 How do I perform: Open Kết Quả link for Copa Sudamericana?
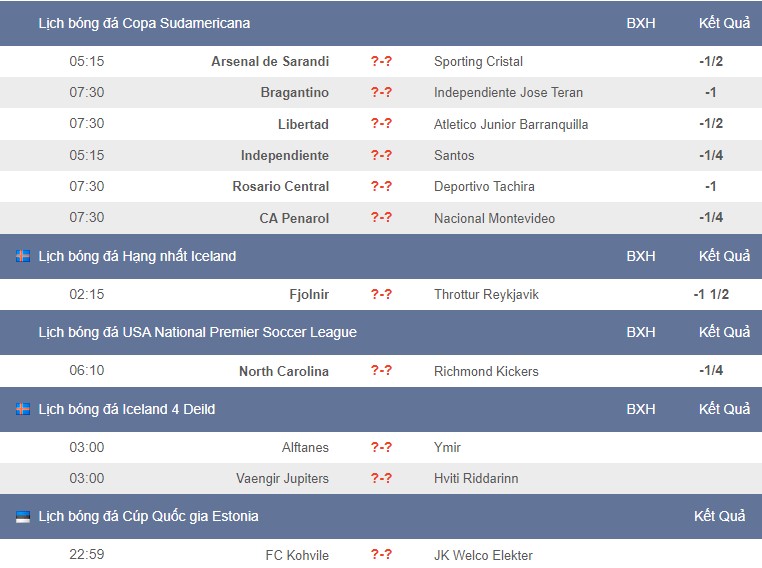pos(724,23)
